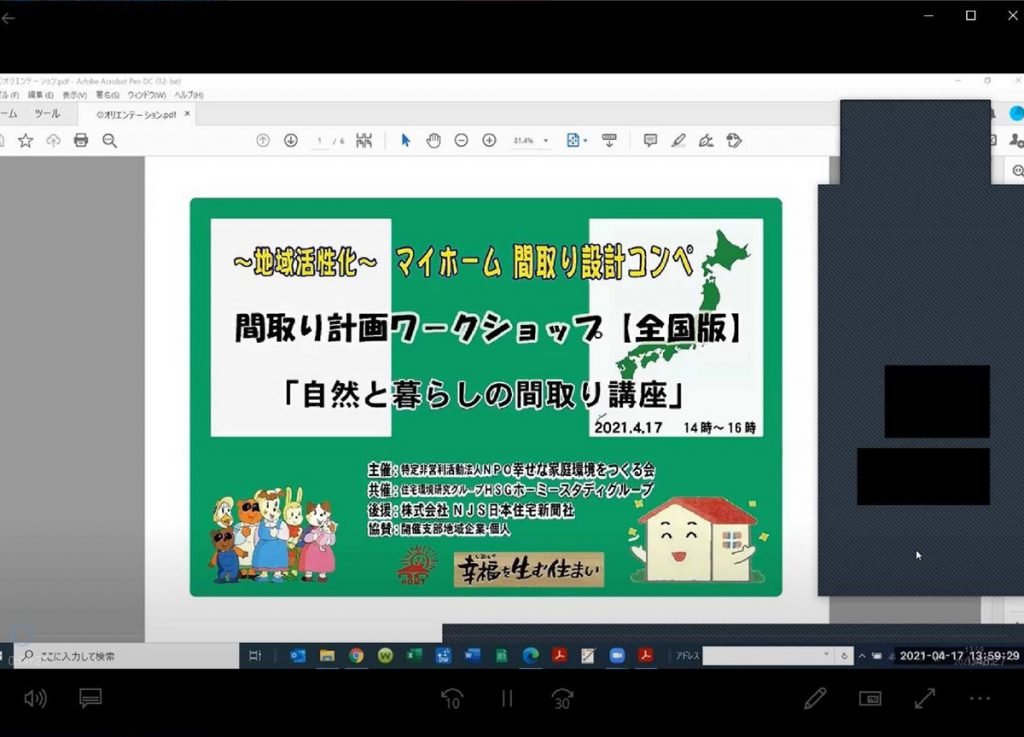Bookmark the PDF with the star icon
This screenshot has height=737, width=1024.
click(x=25, y=140)
